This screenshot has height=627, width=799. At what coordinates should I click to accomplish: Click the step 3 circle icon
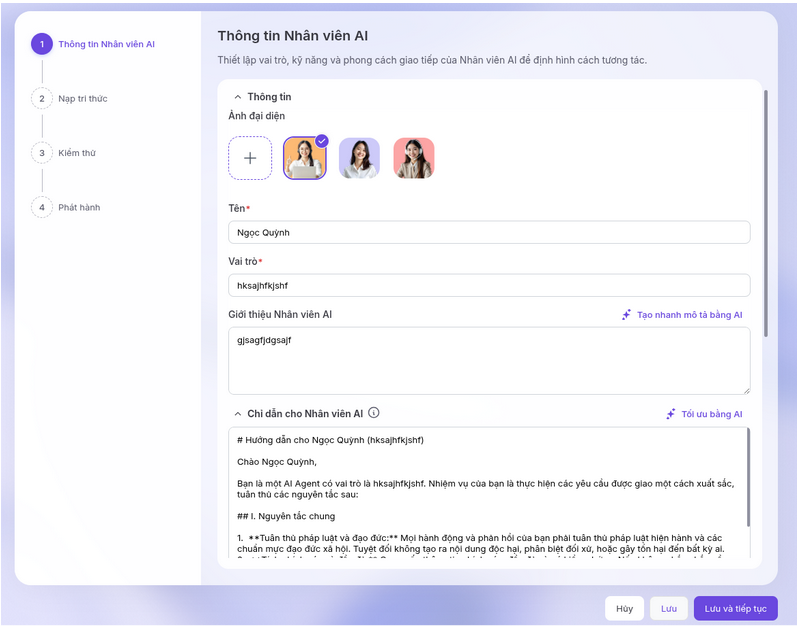[x=42, y=153]
